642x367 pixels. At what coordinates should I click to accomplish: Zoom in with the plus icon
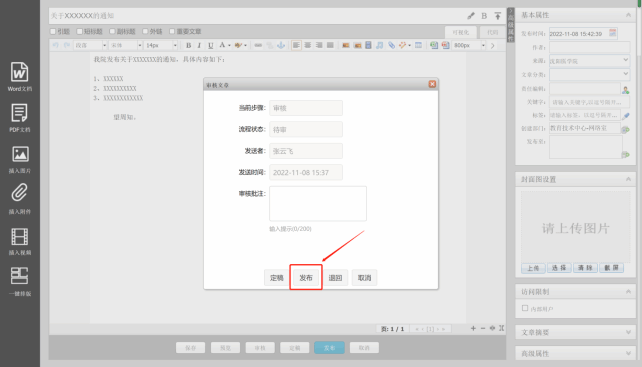click(x=473, y=328)
